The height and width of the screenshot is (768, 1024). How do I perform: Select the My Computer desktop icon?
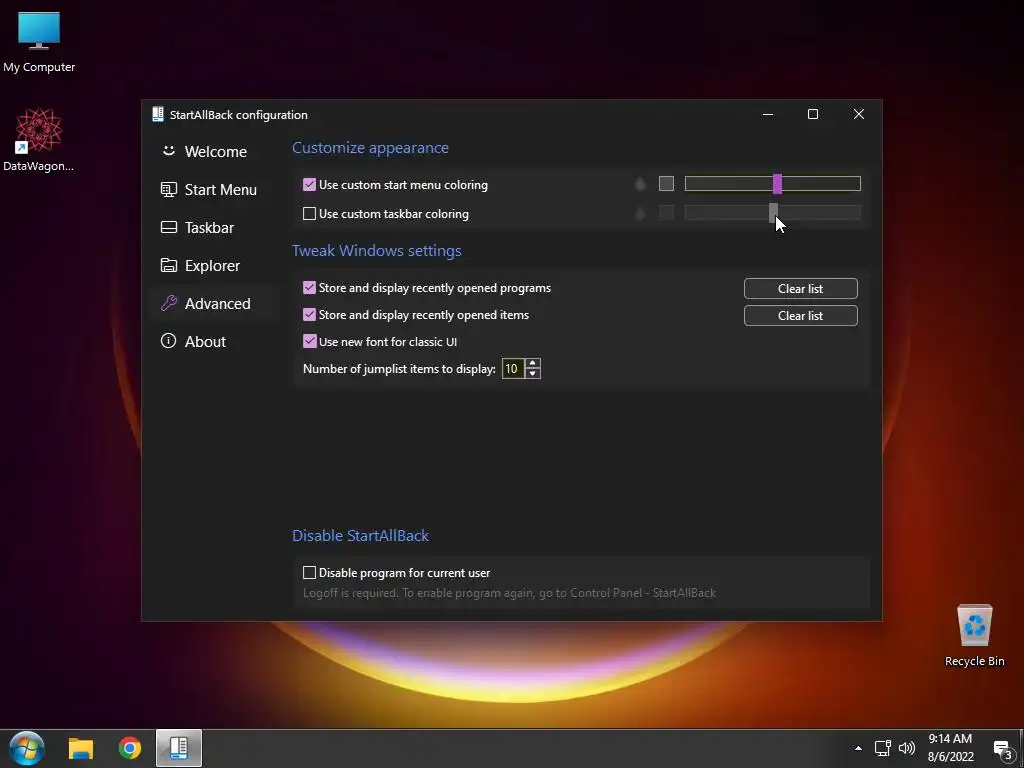(x=39, y=42)
